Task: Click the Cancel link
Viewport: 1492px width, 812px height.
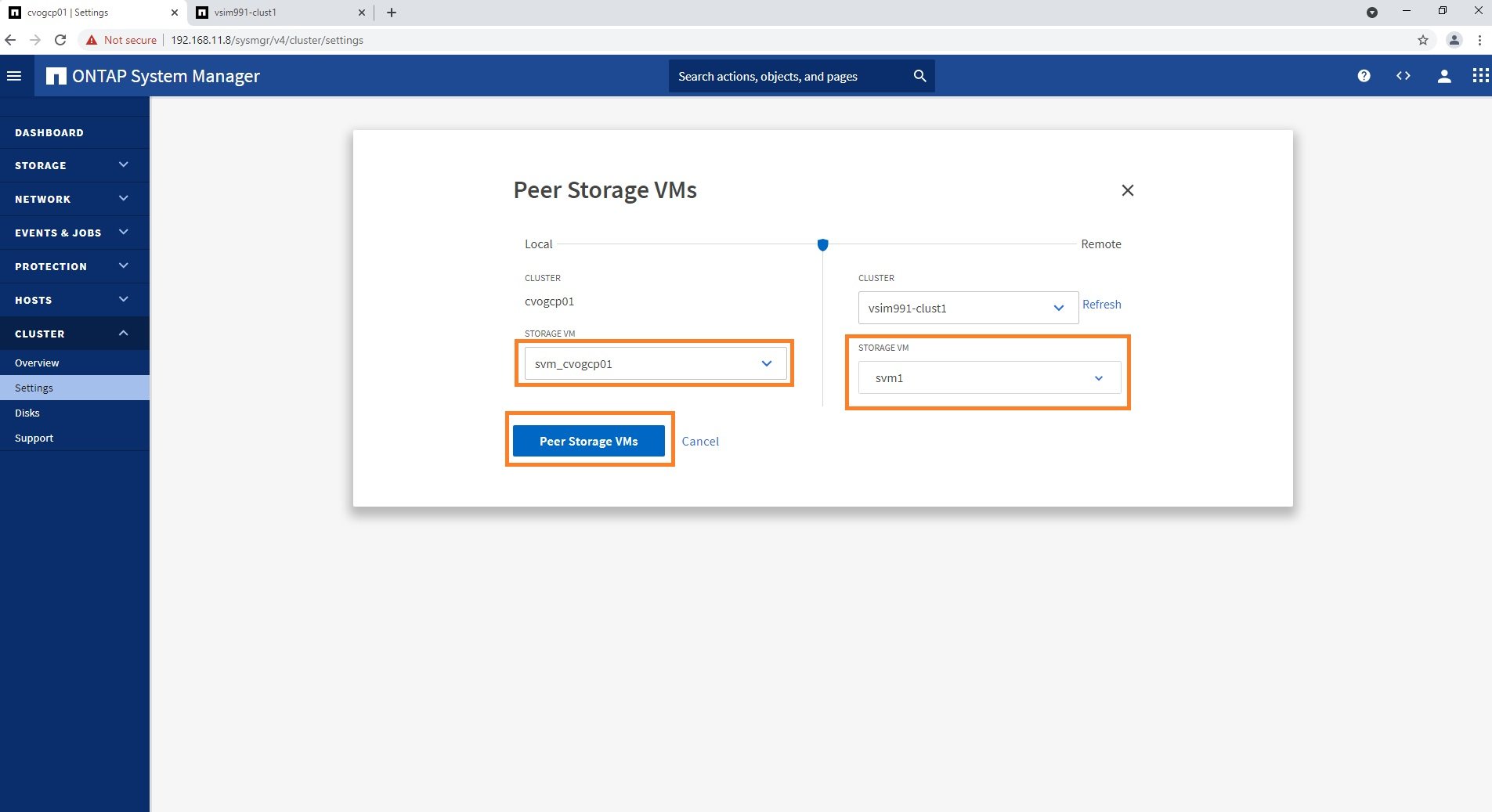Action: 699,442
